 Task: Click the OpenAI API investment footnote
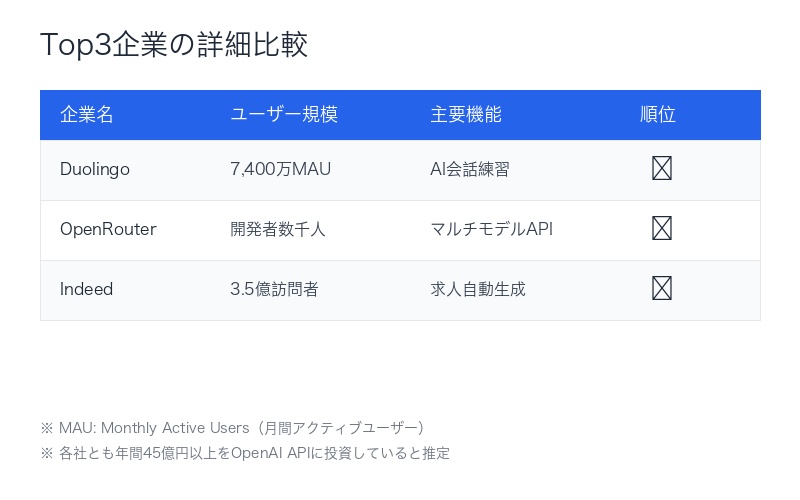245,453
